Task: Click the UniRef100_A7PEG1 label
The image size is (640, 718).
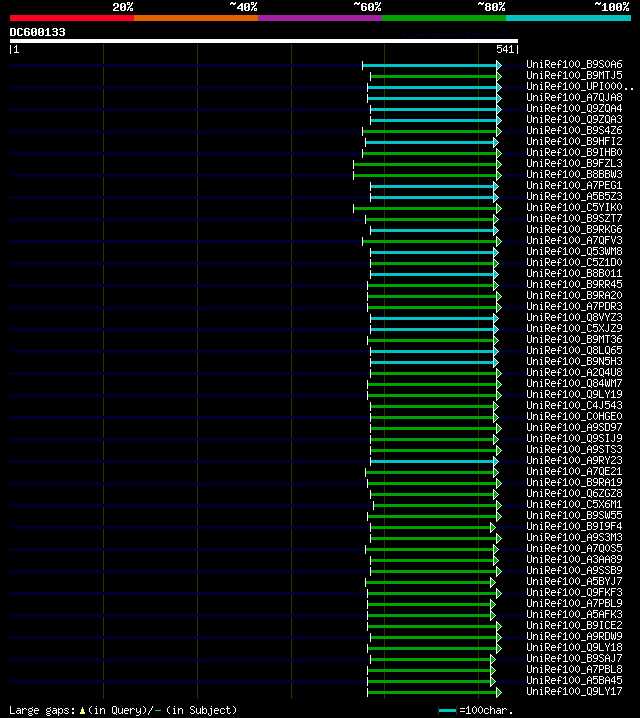Action: [x=574, y=185]
